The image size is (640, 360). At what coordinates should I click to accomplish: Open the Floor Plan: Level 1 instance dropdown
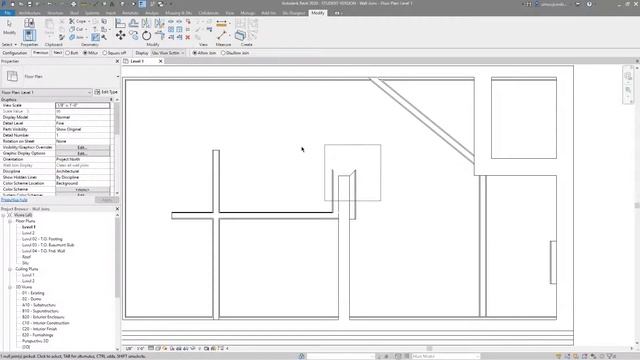[47, 92]
